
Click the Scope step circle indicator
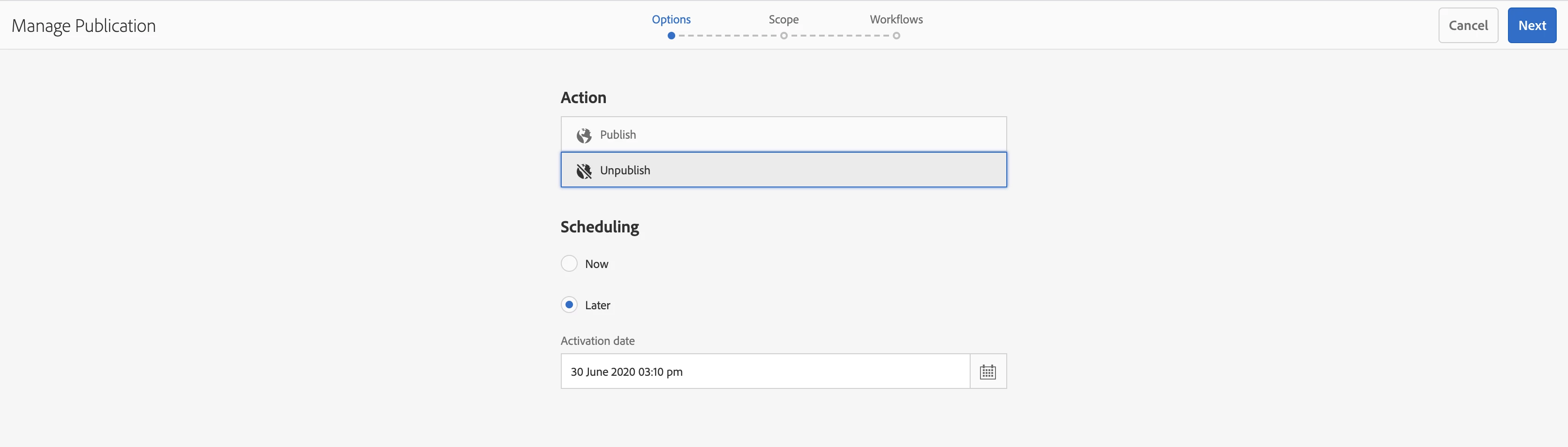pos(784,36)
